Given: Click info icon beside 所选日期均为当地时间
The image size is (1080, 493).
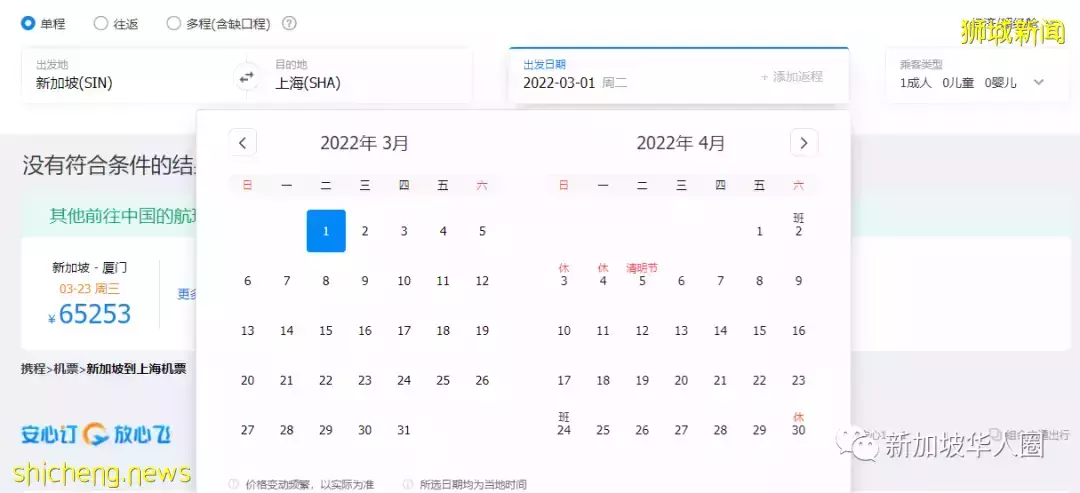Looking at the screenshot, I should 408,484.
